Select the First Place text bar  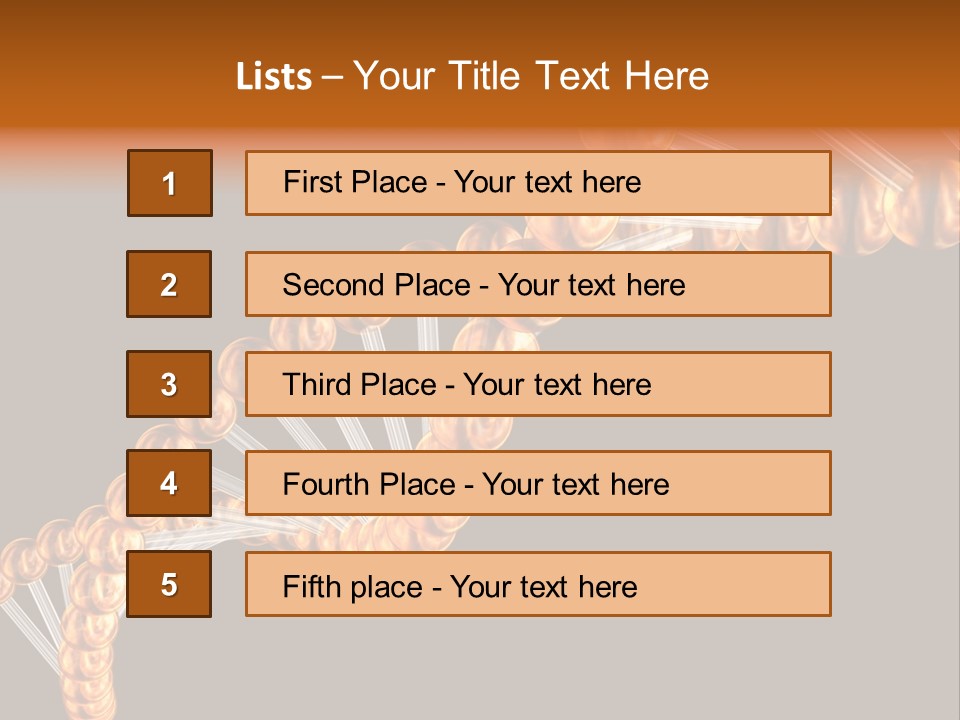point(538,183)
